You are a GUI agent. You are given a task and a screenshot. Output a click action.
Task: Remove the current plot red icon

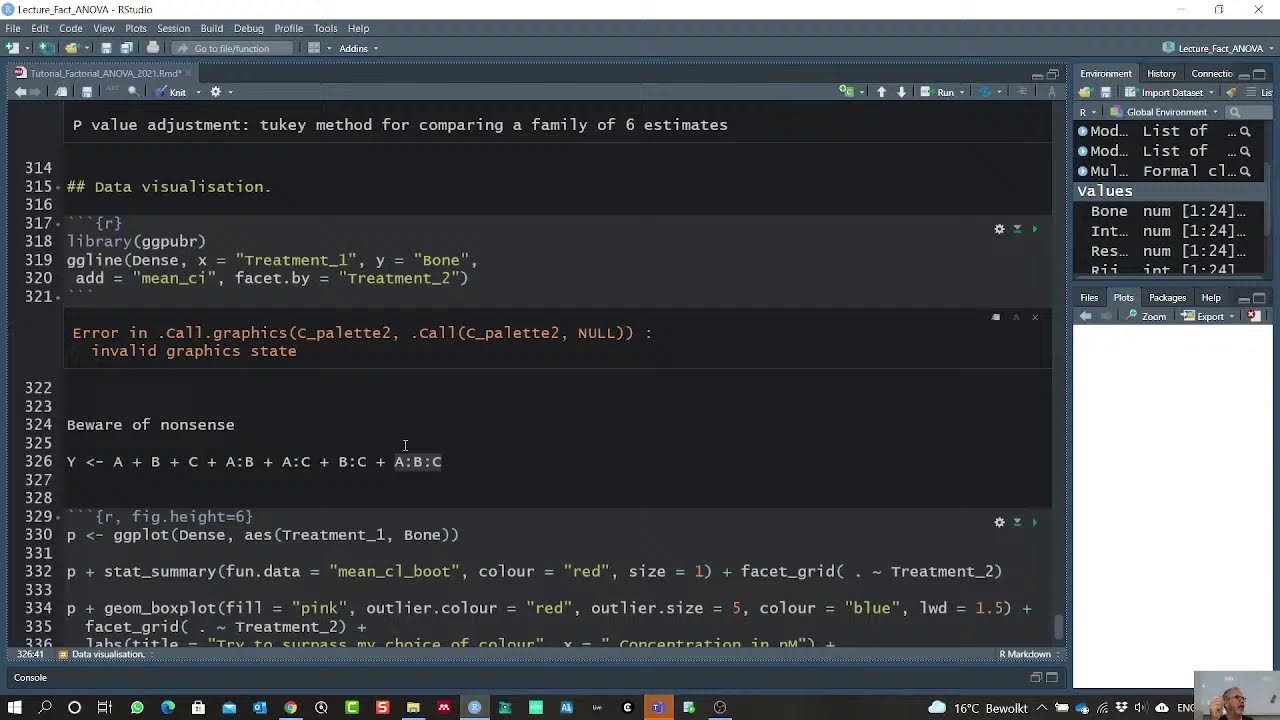(1253, 316)
